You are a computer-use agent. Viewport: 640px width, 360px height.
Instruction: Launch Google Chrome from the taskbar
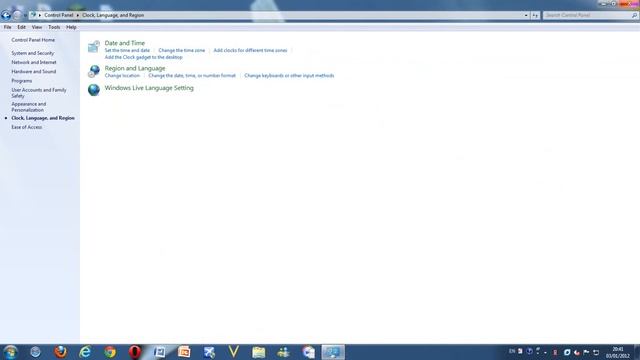point(110,352)
